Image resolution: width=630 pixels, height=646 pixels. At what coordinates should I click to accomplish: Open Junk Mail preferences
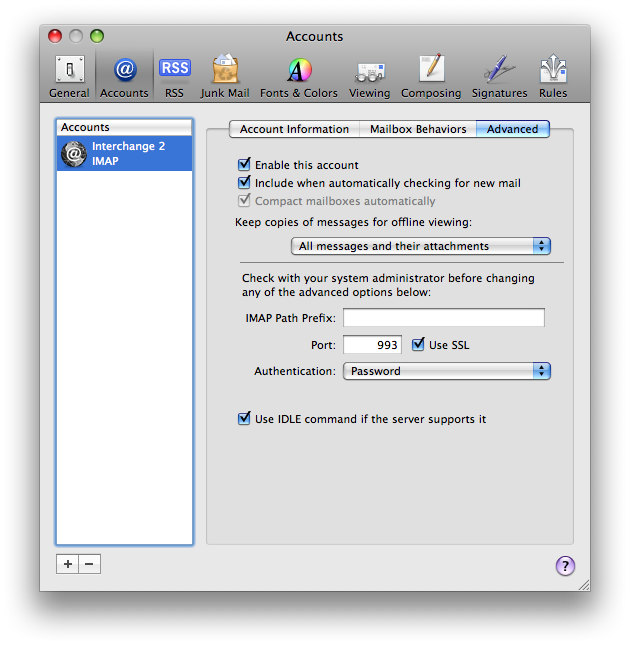225,76
